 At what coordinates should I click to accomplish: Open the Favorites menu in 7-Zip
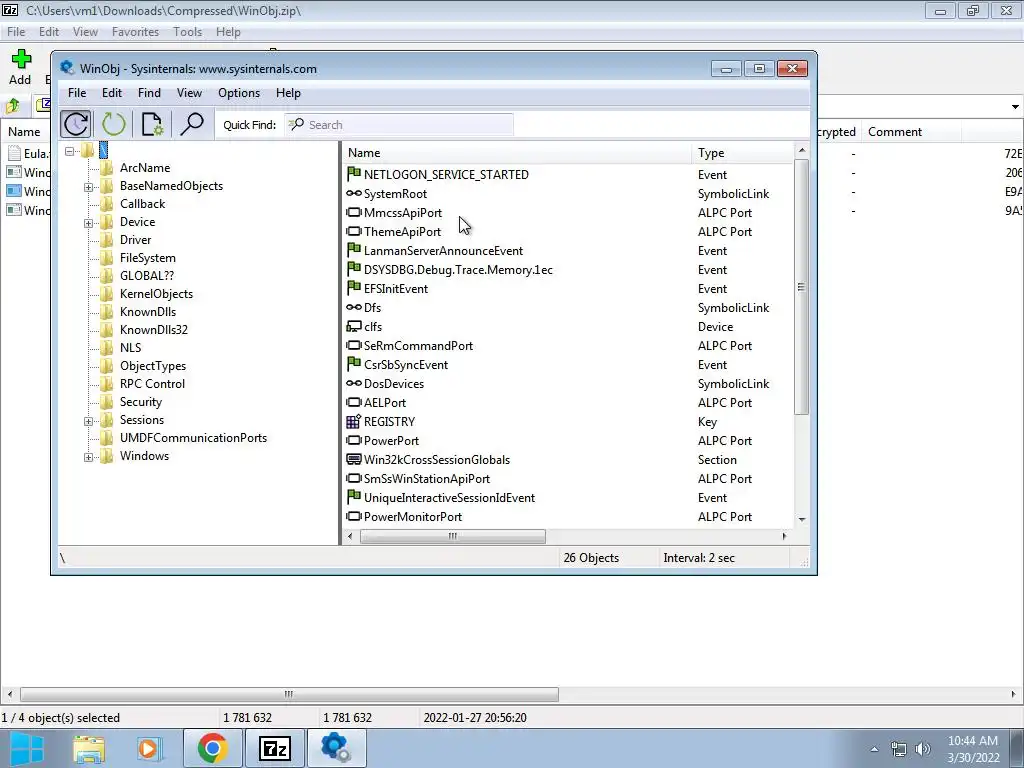(x=135, y=31)
